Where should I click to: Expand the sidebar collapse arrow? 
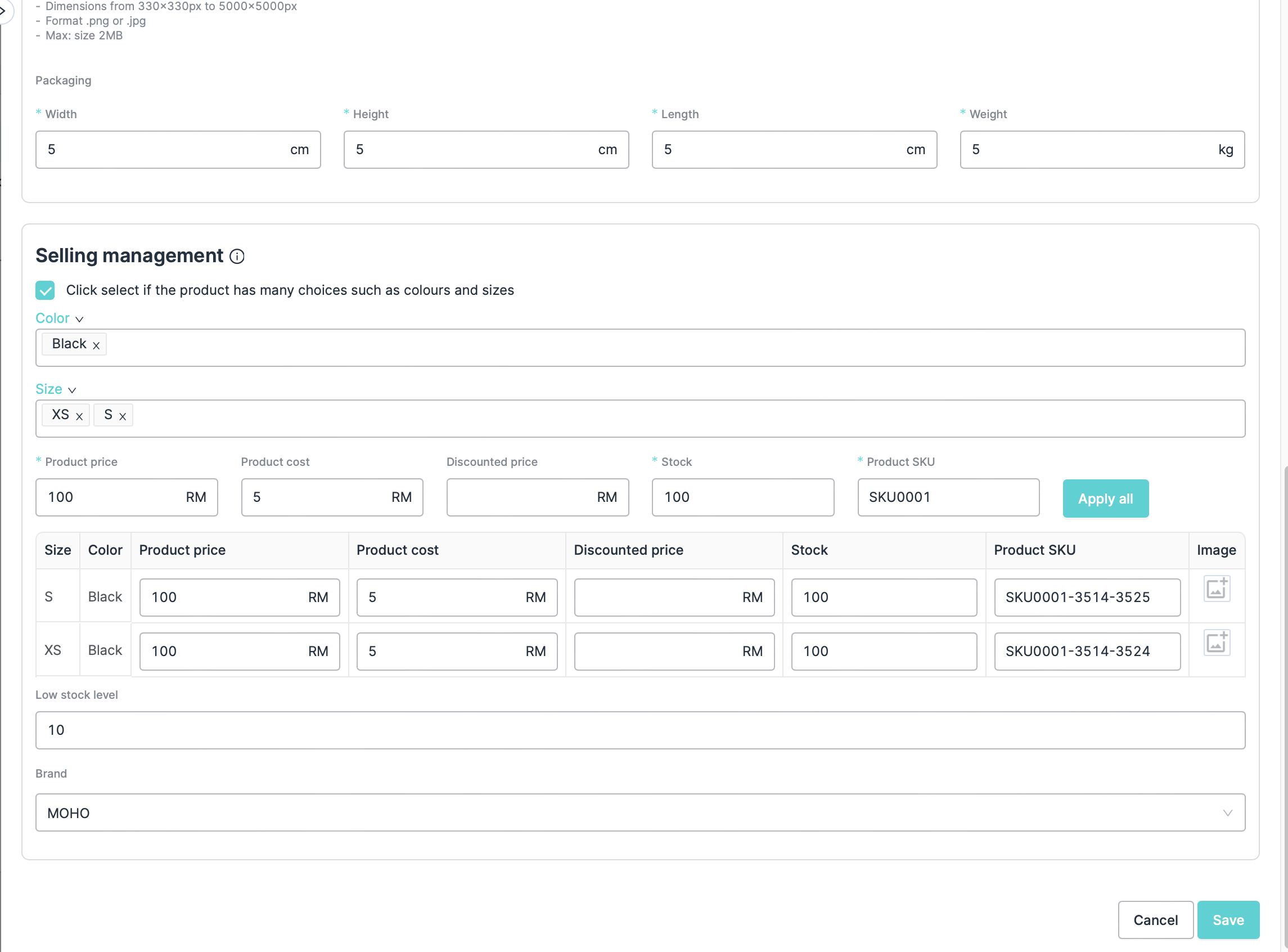coord(3,10)
